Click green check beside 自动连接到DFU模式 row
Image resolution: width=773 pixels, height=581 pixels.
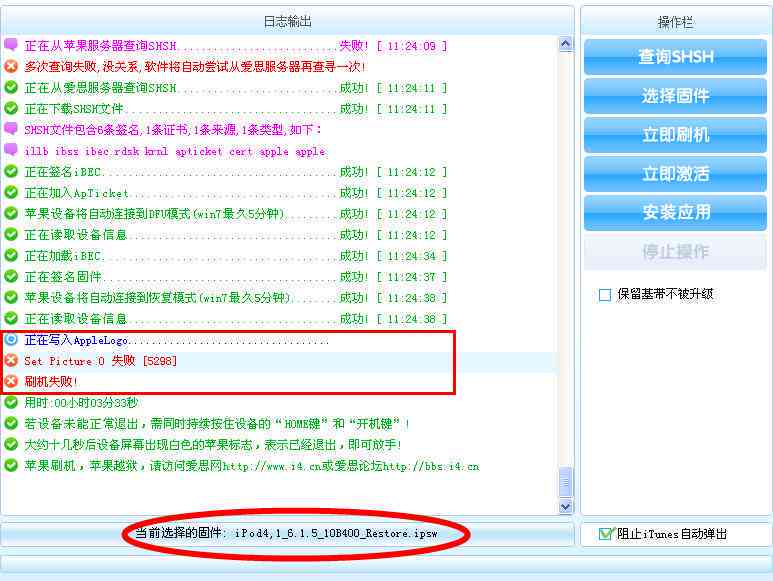11,213
